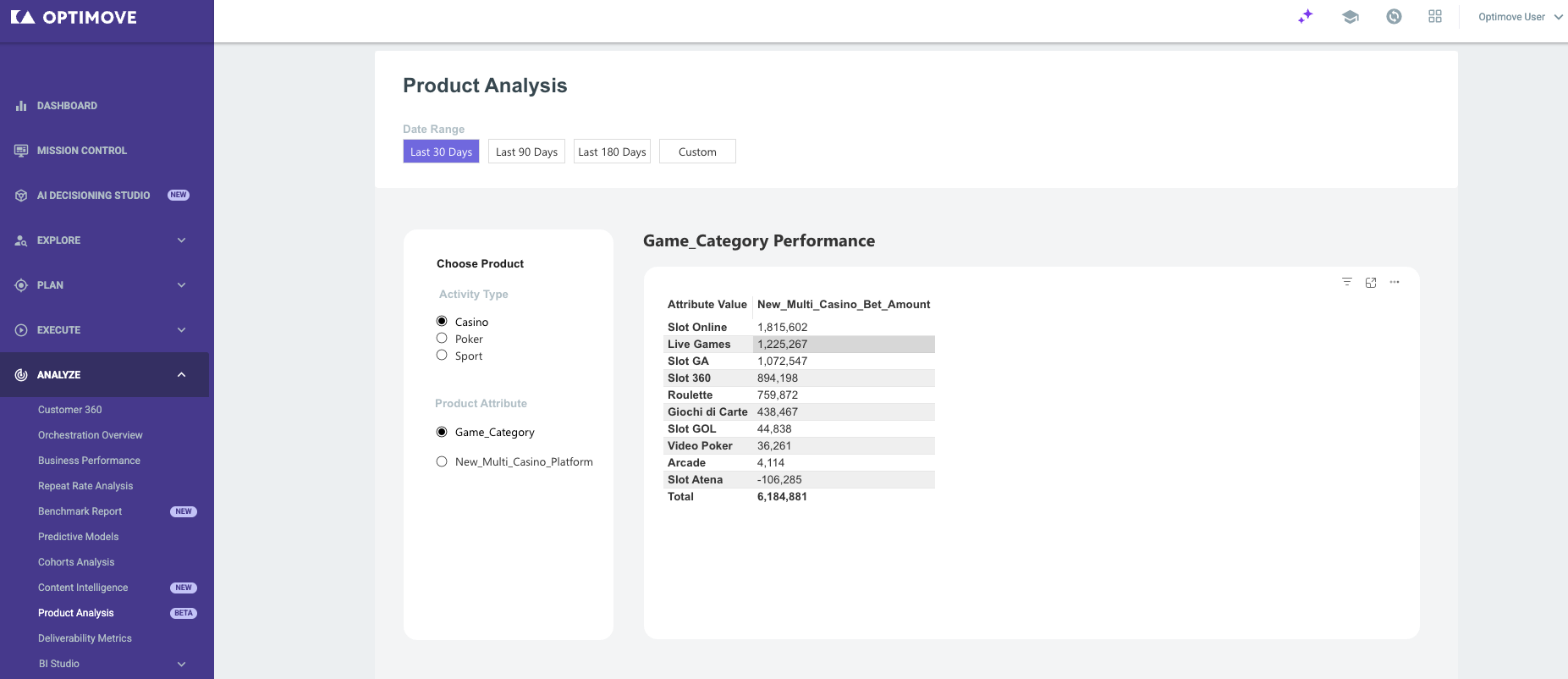Image resolution: width=1568 pixels, height=679 pixels.
Task: Select the Poker activity type radio
Action: [442, 339]
